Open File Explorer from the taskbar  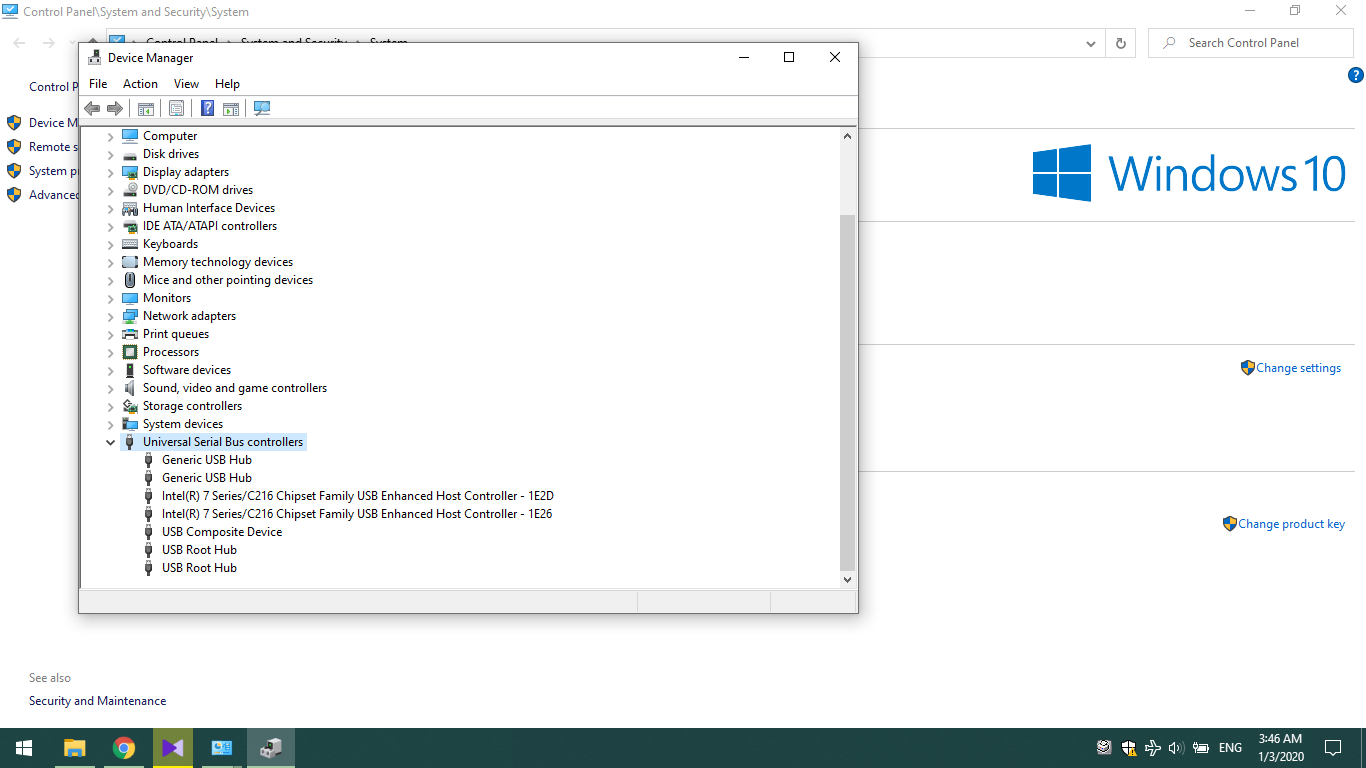click(x=75, y=748)
